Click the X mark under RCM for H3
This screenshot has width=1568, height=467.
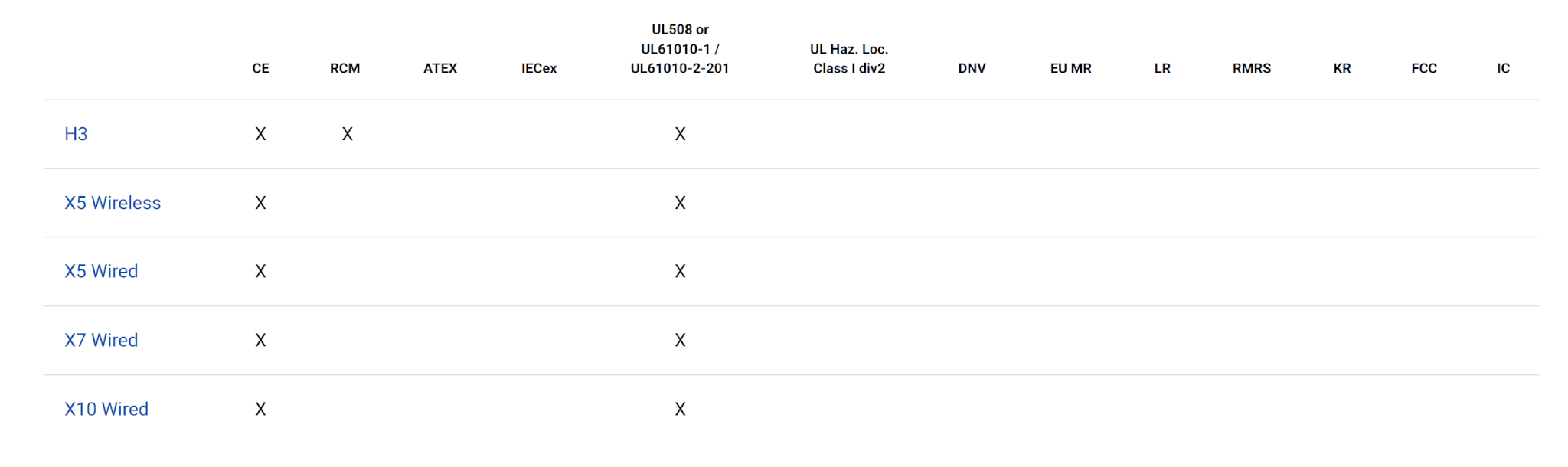point(348,134)
